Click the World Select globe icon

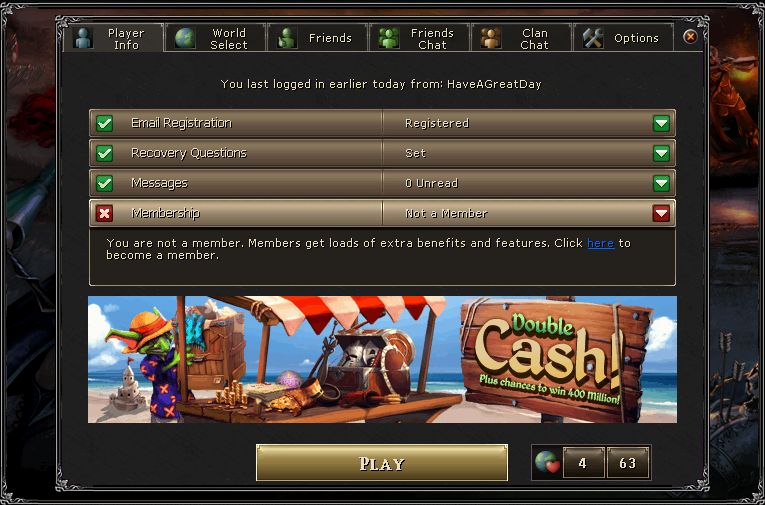pos(185,38)
